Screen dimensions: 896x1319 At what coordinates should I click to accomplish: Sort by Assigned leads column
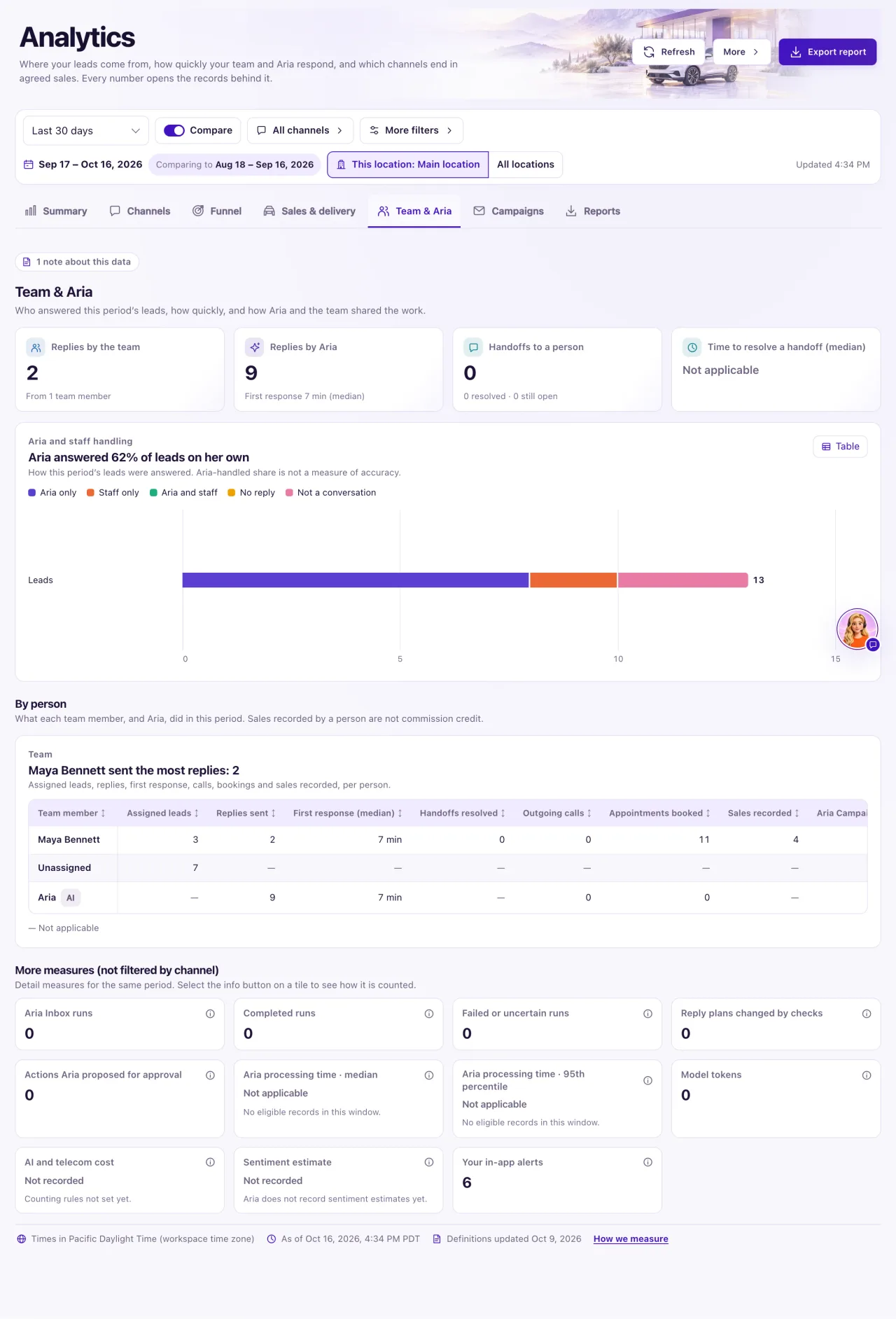coord(162,813)
